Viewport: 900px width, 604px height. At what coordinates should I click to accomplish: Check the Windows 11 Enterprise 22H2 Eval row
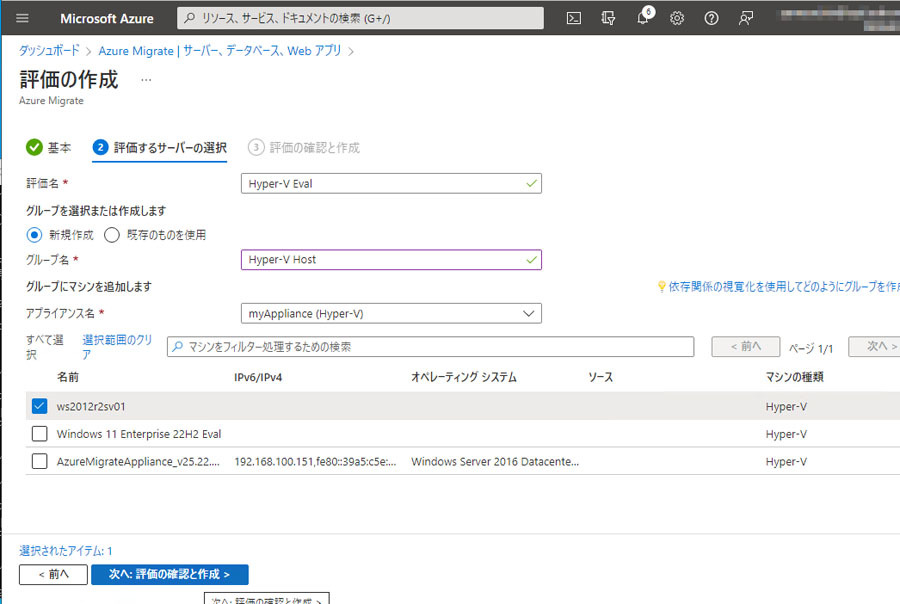coord(39,433)
